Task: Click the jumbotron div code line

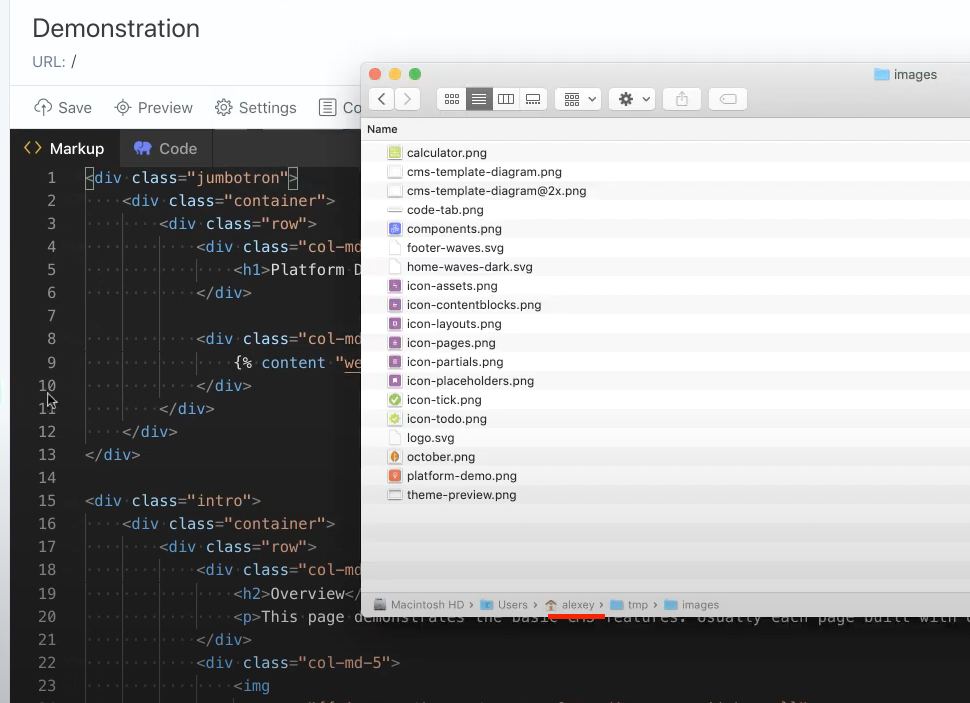Action: 192,178
